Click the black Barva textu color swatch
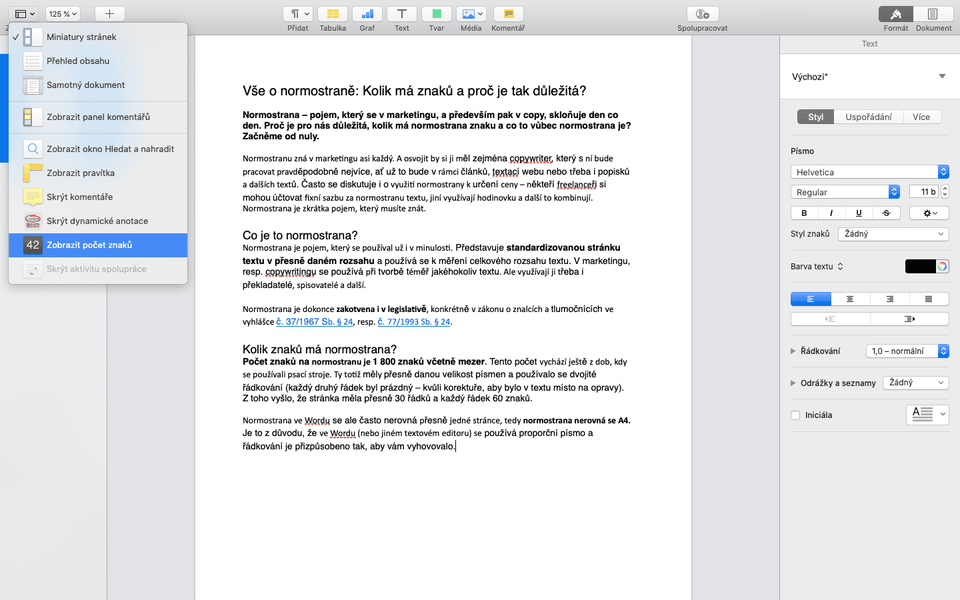This screenshot has height=600, width=960. (920, 266)
